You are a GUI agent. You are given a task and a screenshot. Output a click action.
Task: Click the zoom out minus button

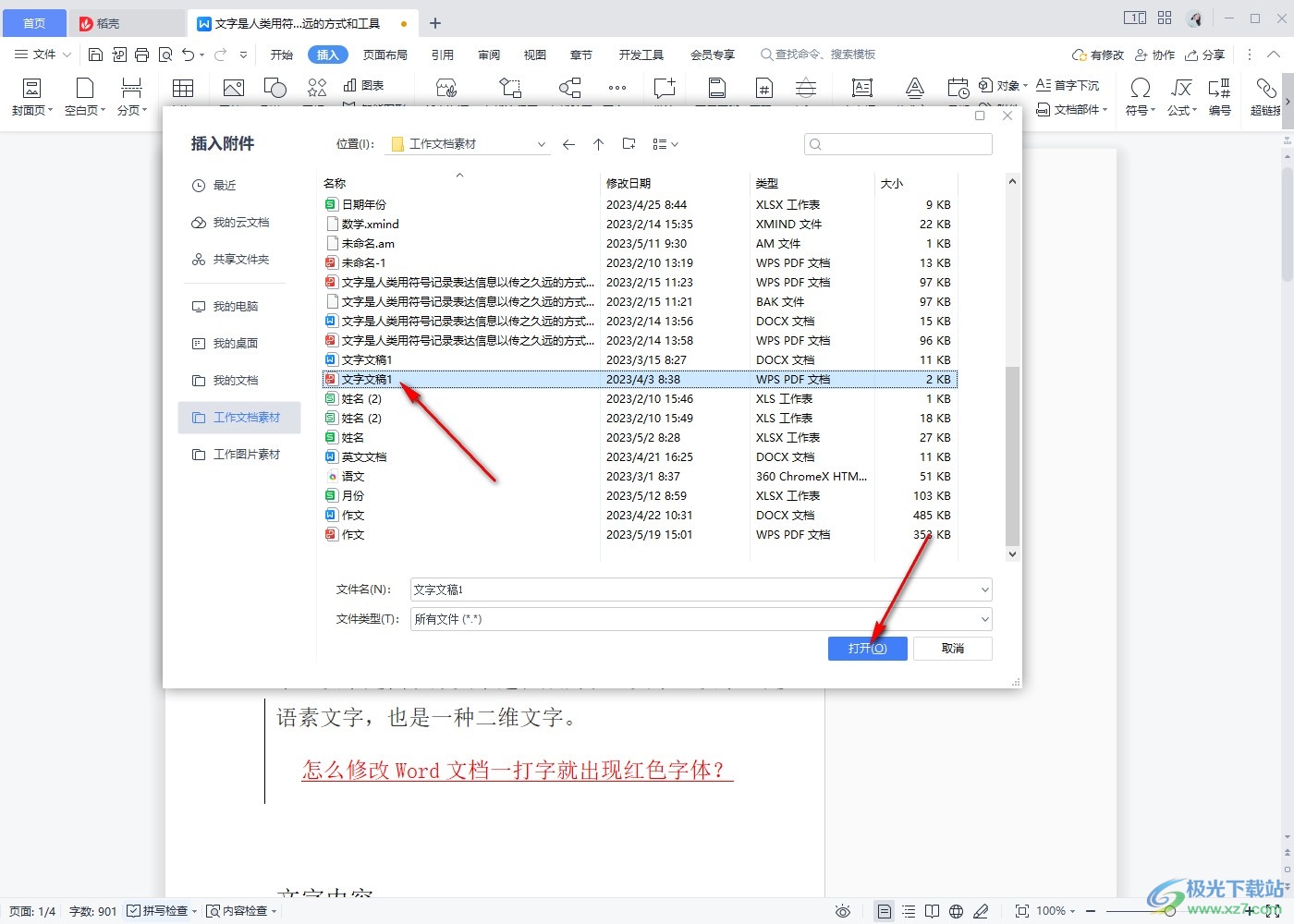pyautogui.click(x=1092, y=911)
